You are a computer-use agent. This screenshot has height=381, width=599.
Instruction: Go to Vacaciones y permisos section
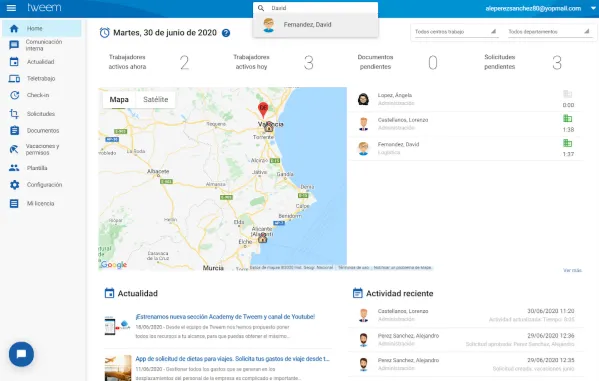[41, 149]
